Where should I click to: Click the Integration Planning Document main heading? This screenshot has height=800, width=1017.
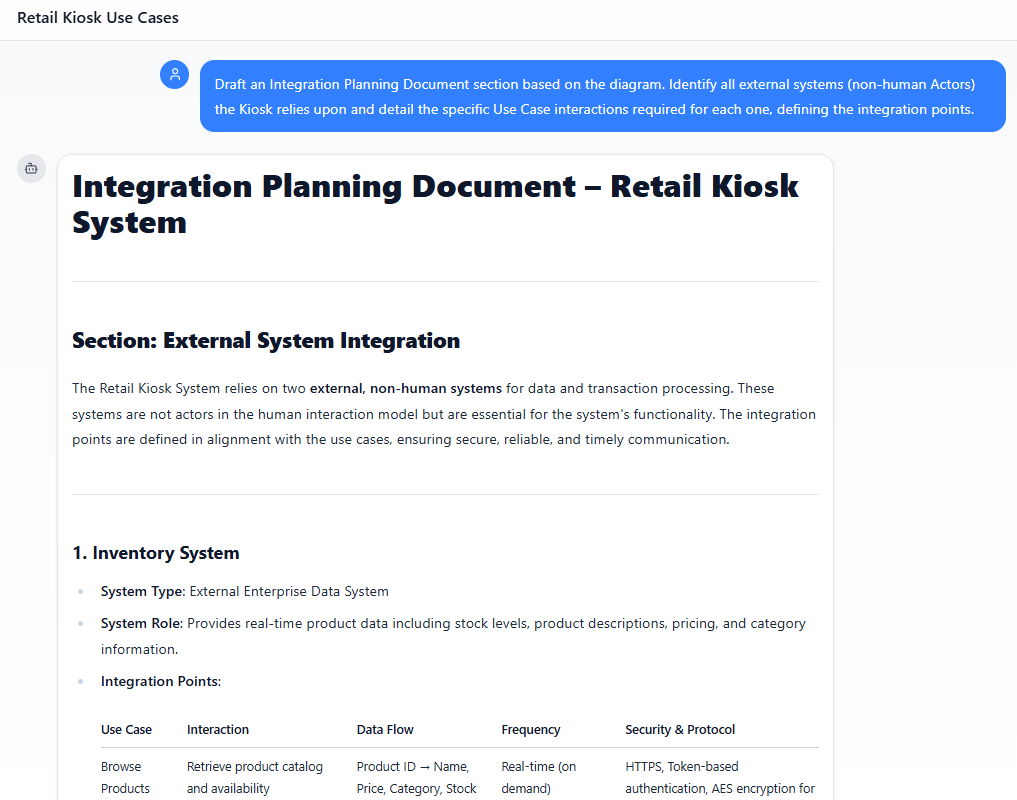click(x=435, y=203)
